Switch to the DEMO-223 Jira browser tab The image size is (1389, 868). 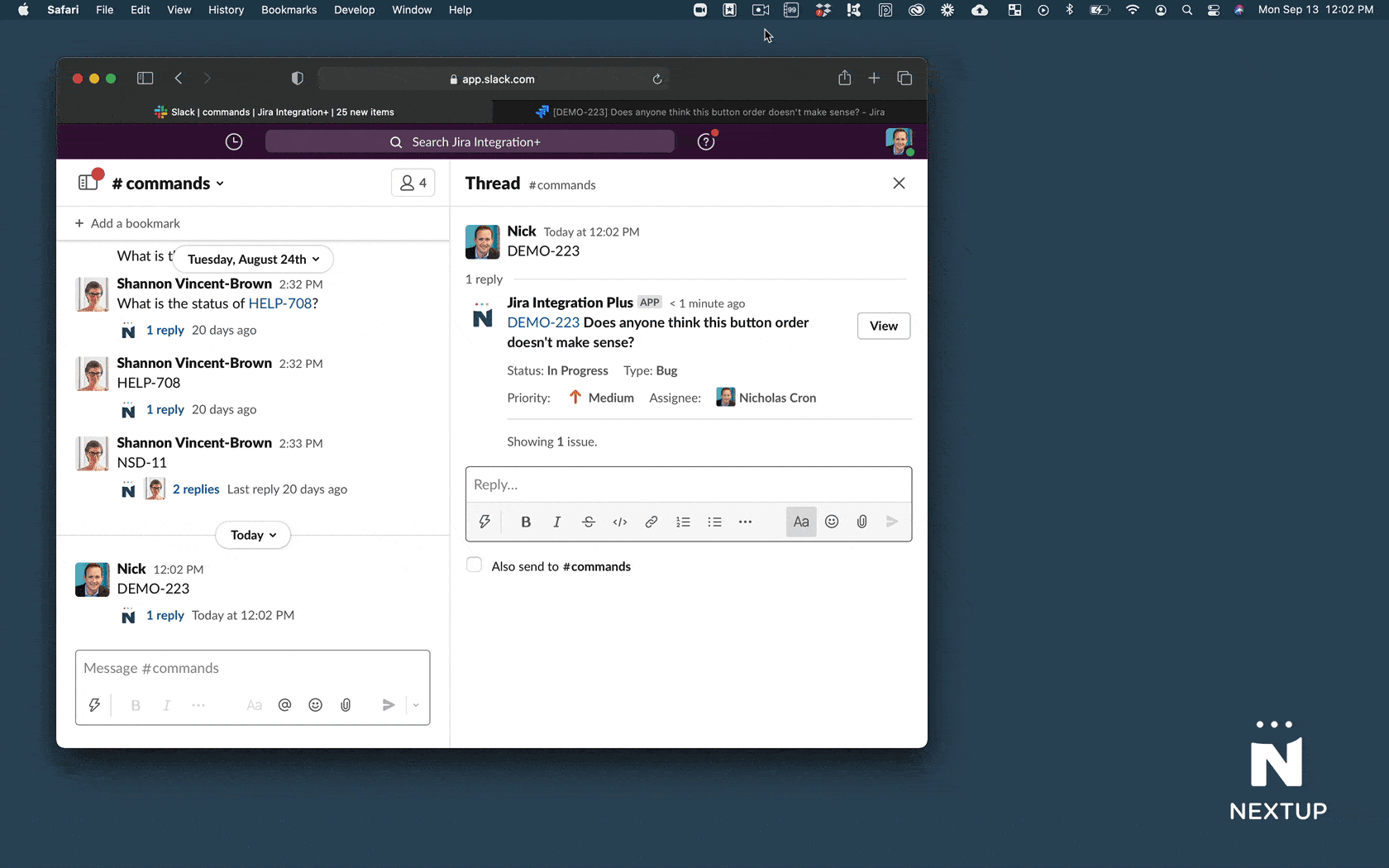[709, 112]
